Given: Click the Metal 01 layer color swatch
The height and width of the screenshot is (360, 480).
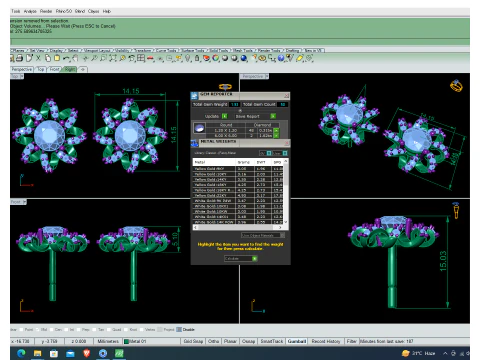Looking at the screenshot, I should pos(126,342).
